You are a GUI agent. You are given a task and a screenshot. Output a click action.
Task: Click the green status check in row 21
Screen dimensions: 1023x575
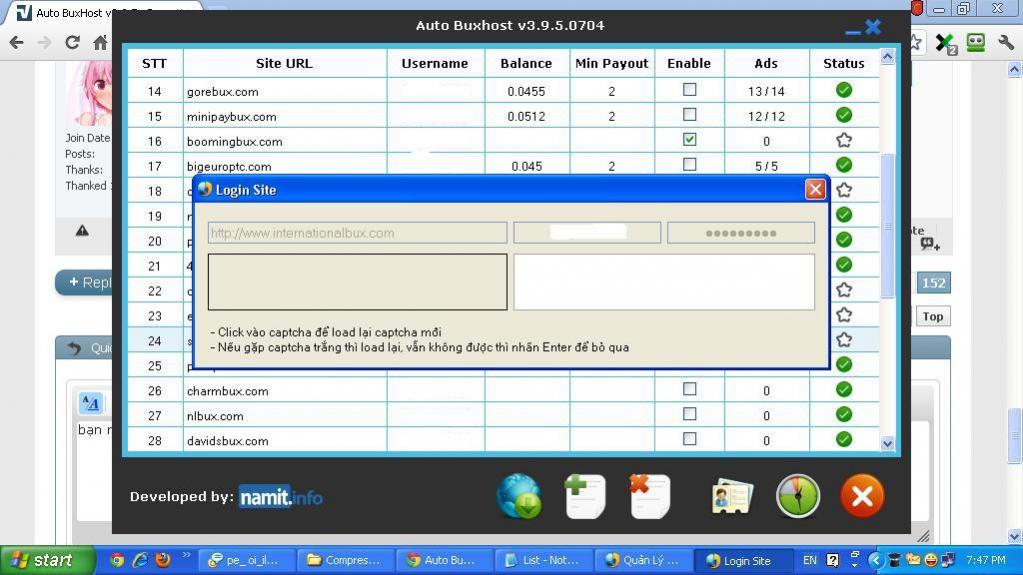pos(844,264)
